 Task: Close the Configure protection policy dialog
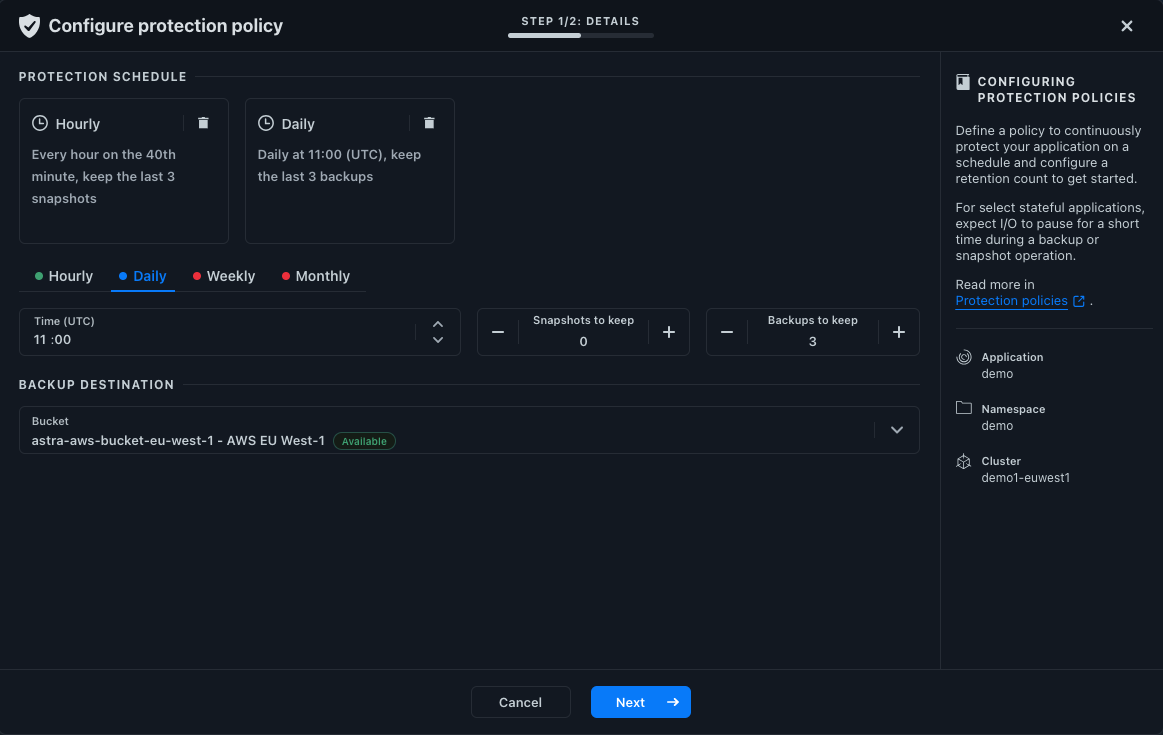tap(1127, 26)
